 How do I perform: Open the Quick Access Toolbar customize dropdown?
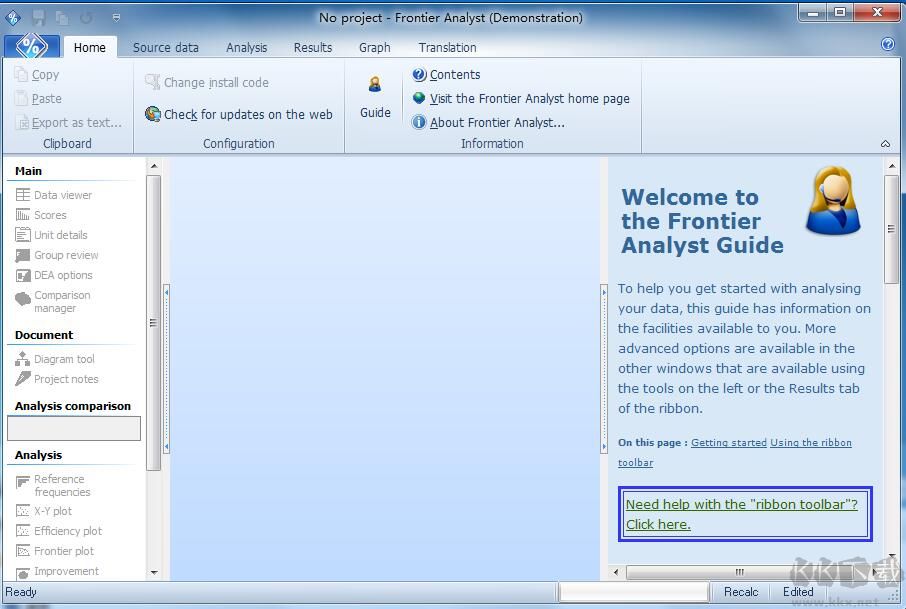tap(116, 17)
